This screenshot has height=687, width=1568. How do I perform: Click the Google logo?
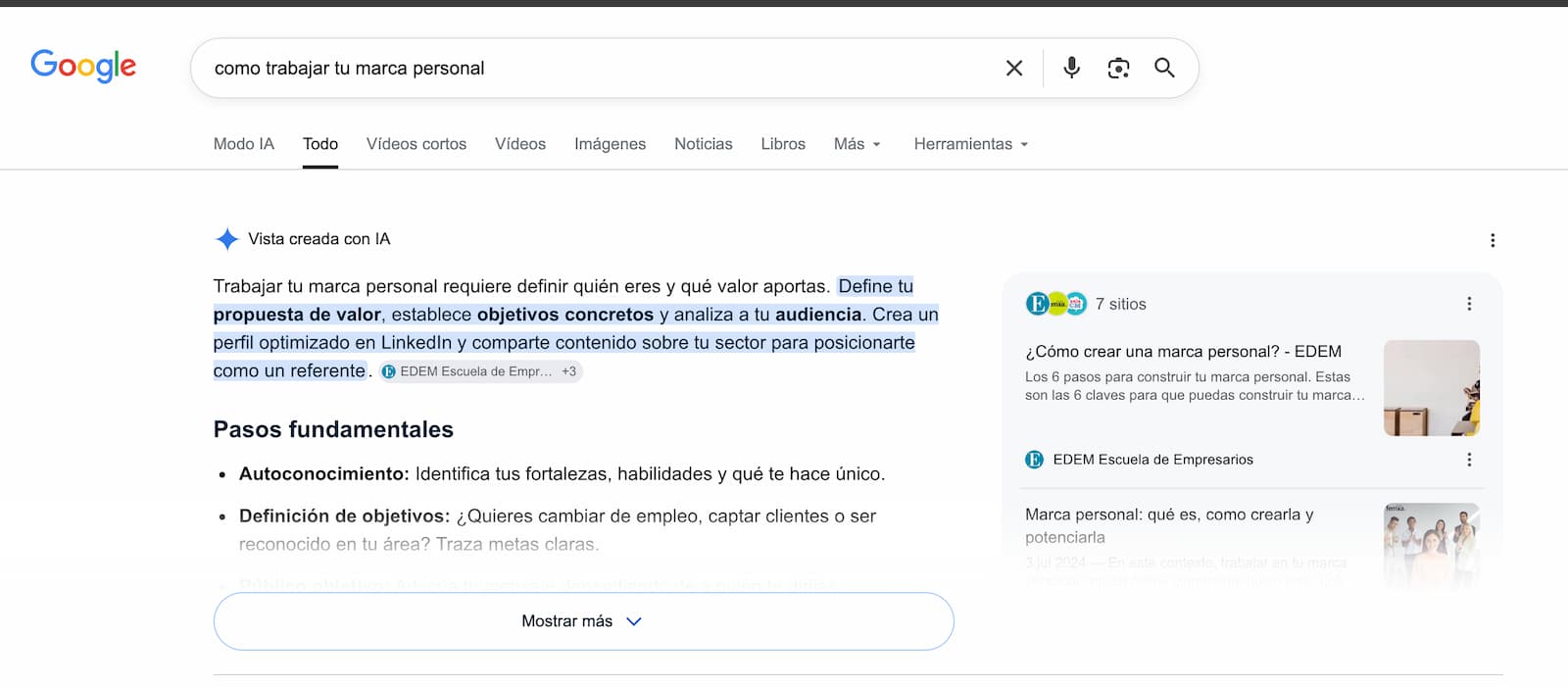83,66
